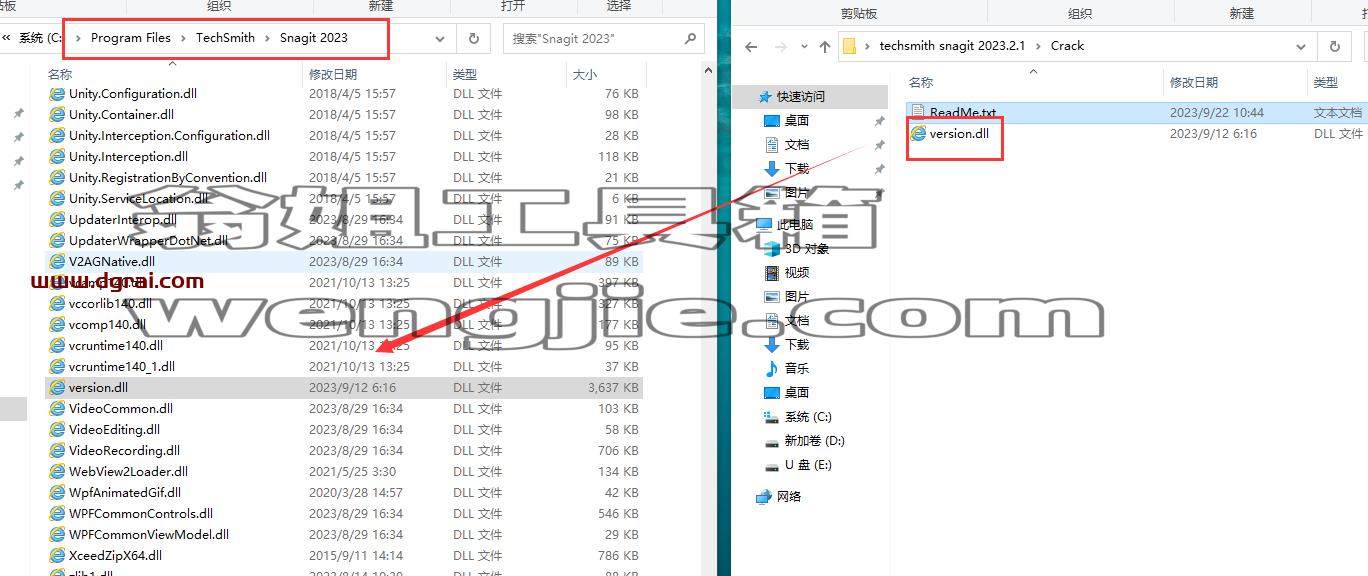Click the 网络 network icon in sidebar
Image resolution: width=1368 pixels, height=576 pixels.
(764, 497)
